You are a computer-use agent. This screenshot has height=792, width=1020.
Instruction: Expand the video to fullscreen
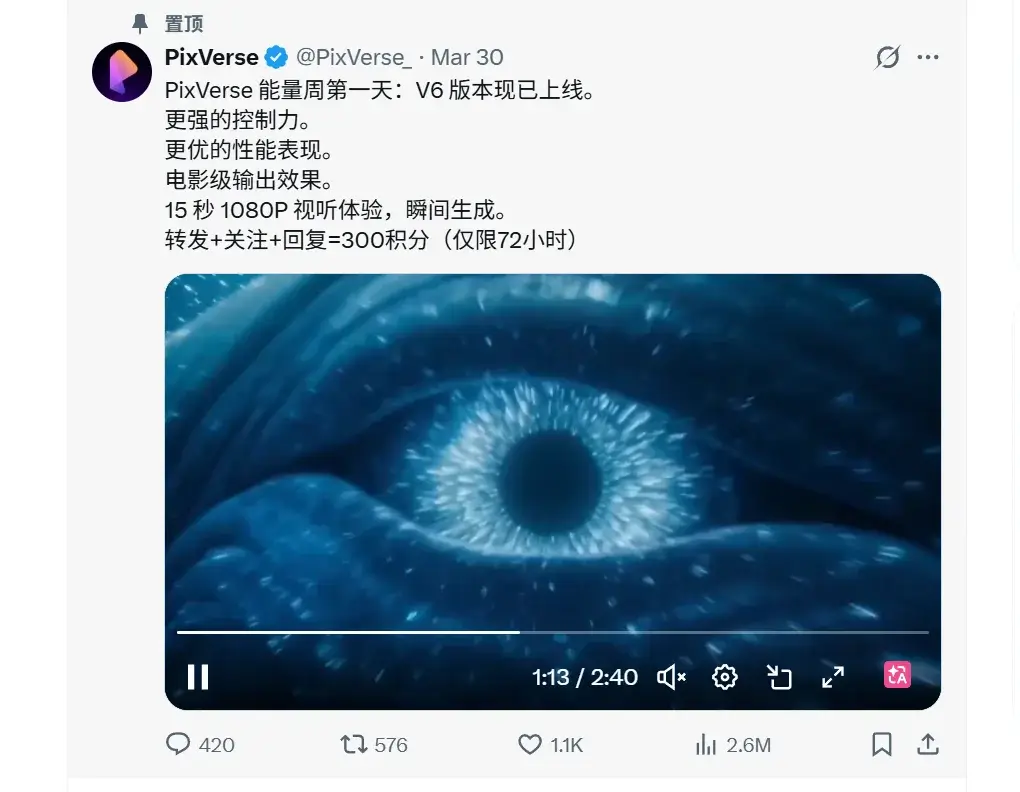[833, 678]
